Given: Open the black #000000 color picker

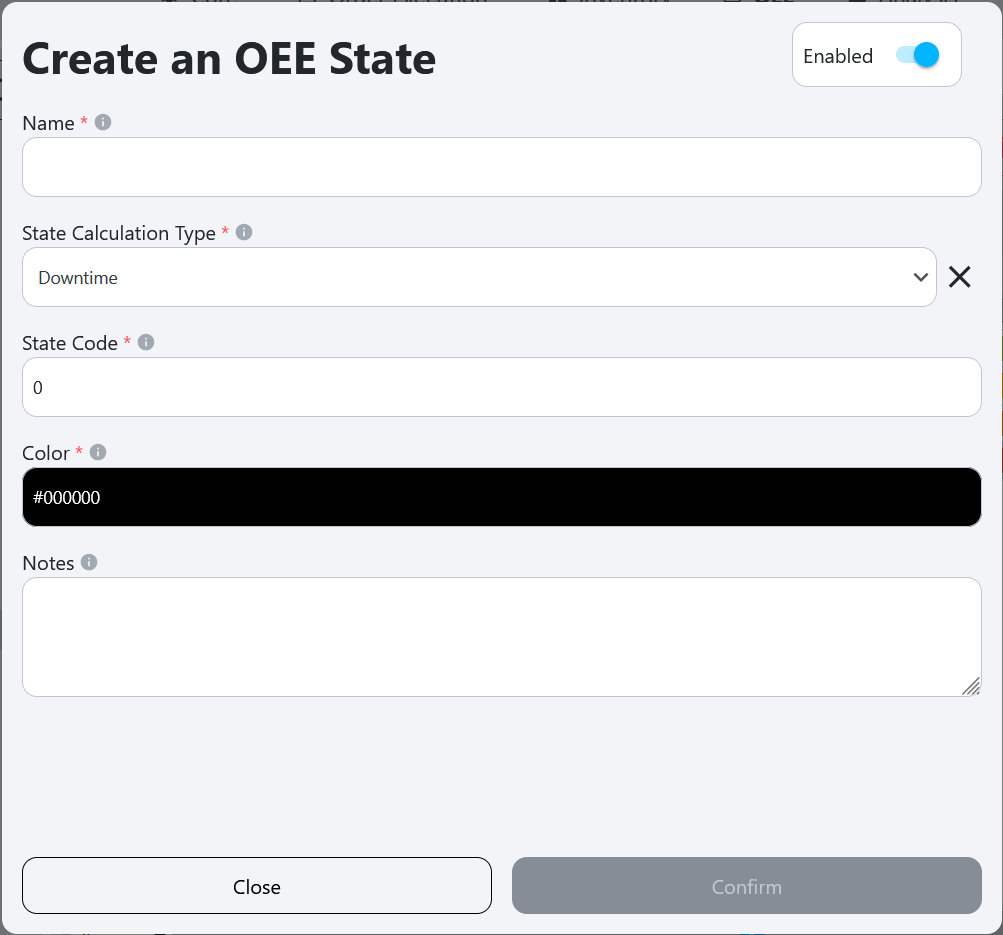Looking at the screenshot, I should (x=501, y=496).
